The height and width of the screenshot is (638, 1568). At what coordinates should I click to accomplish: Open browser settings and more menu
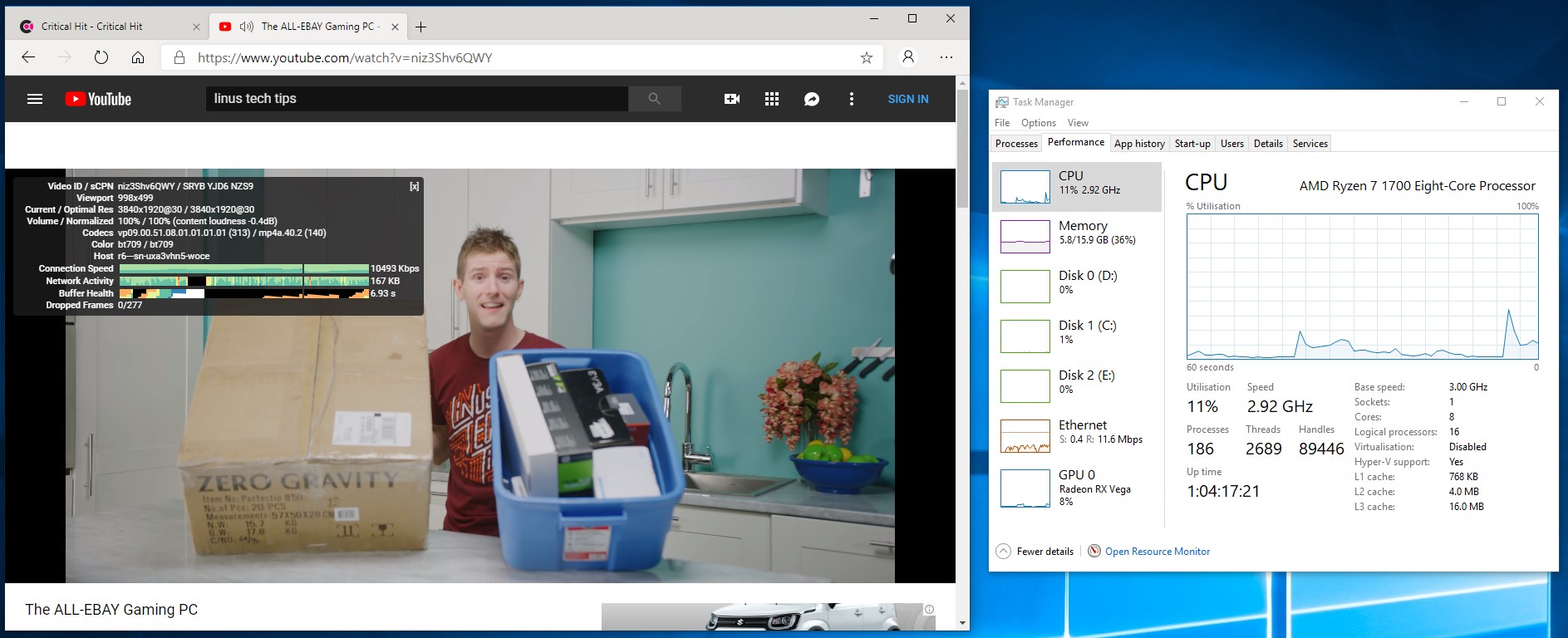946,57
